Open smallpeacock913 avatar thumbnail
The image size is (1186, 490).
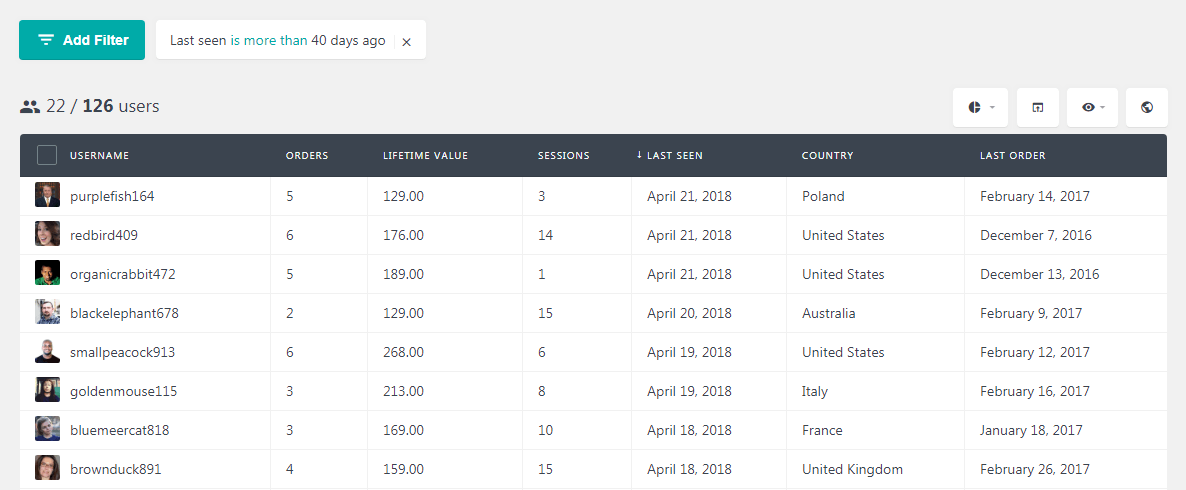pyautogui.click(x=48, y=351)
